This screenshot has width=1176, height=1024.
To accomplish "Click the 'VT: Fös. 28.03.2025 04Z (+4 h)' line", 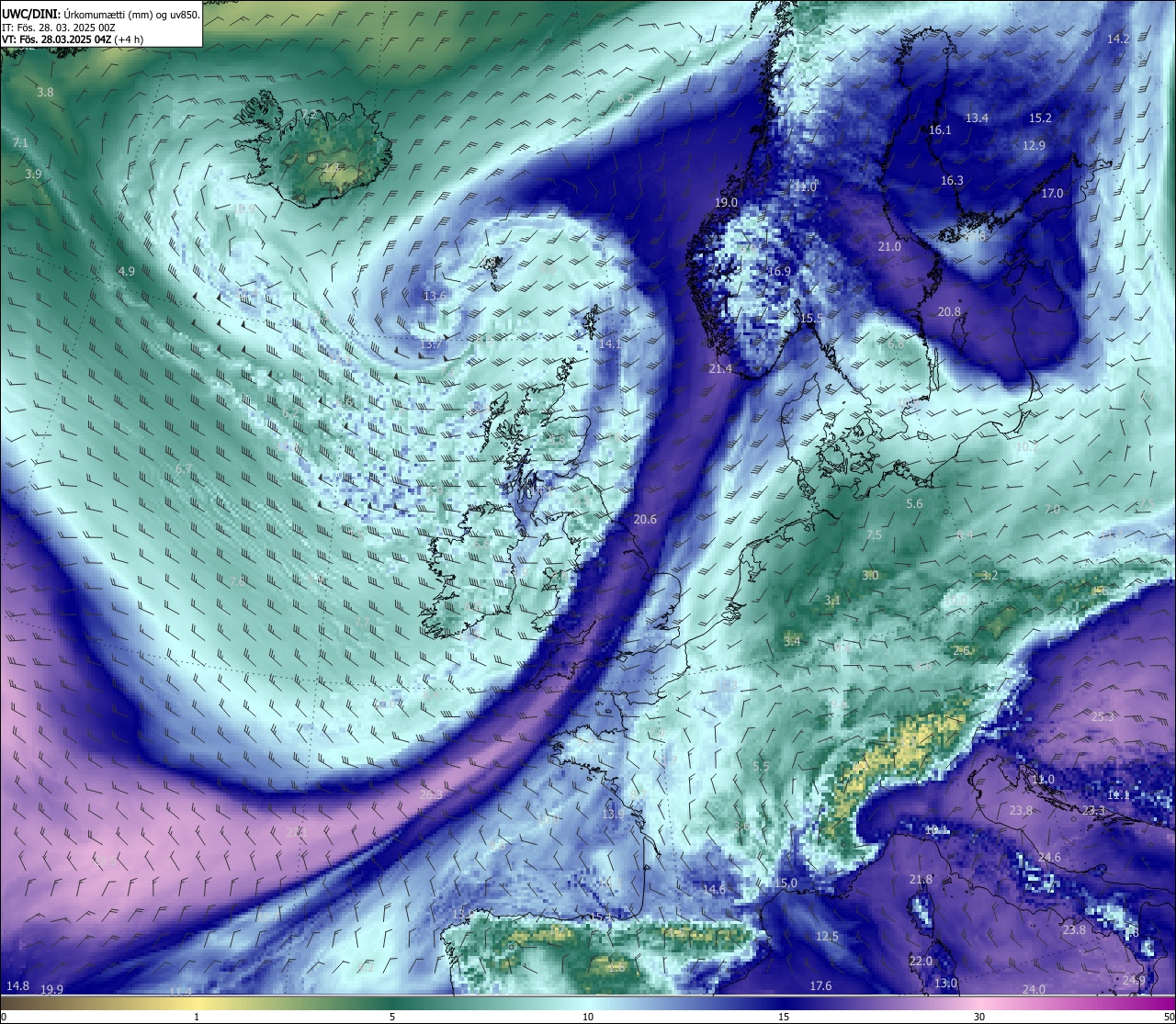I will (72, 39).
